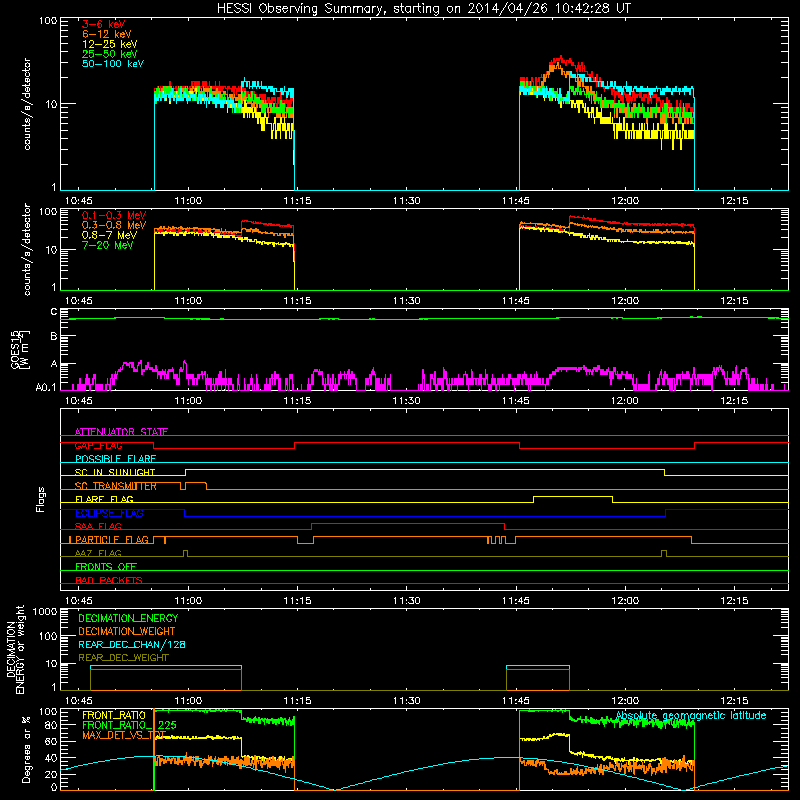Click the Absolute geomagnetic latitude label
The image size is (800, 800).
[691, 716]
